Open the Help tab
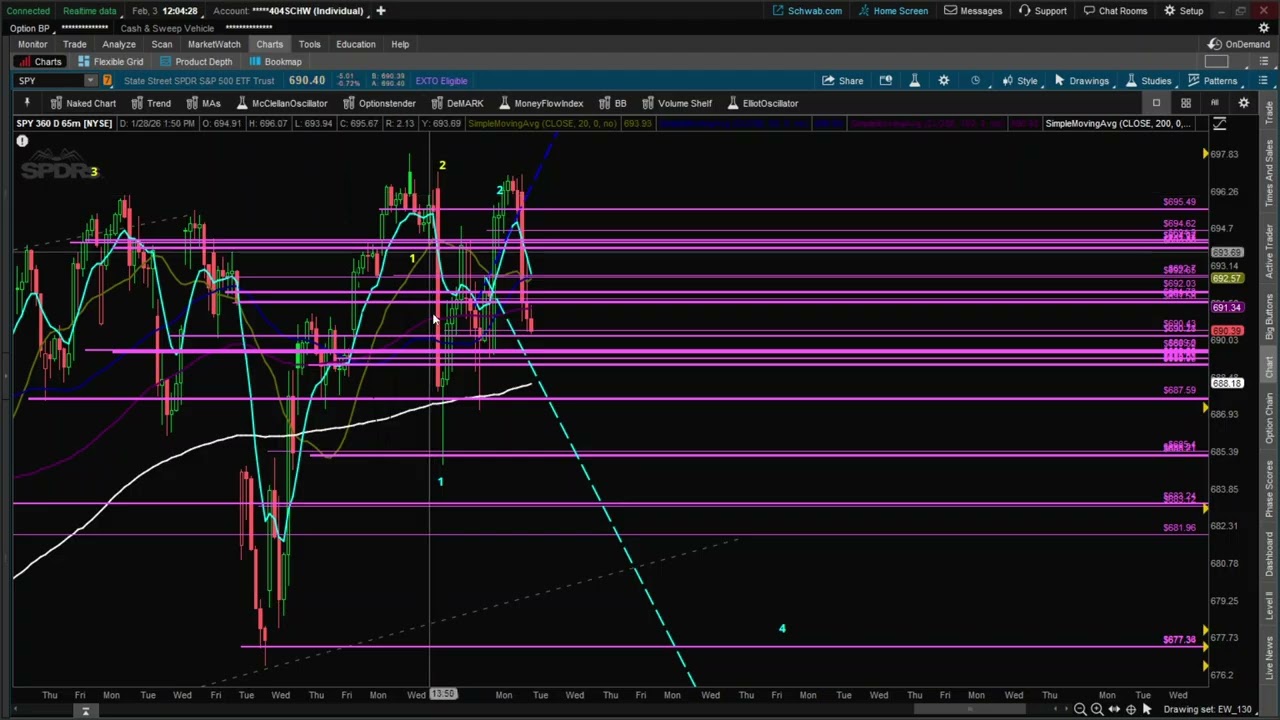The height and width of the screenshot is (720, 1280). click(x=400, y=44)
